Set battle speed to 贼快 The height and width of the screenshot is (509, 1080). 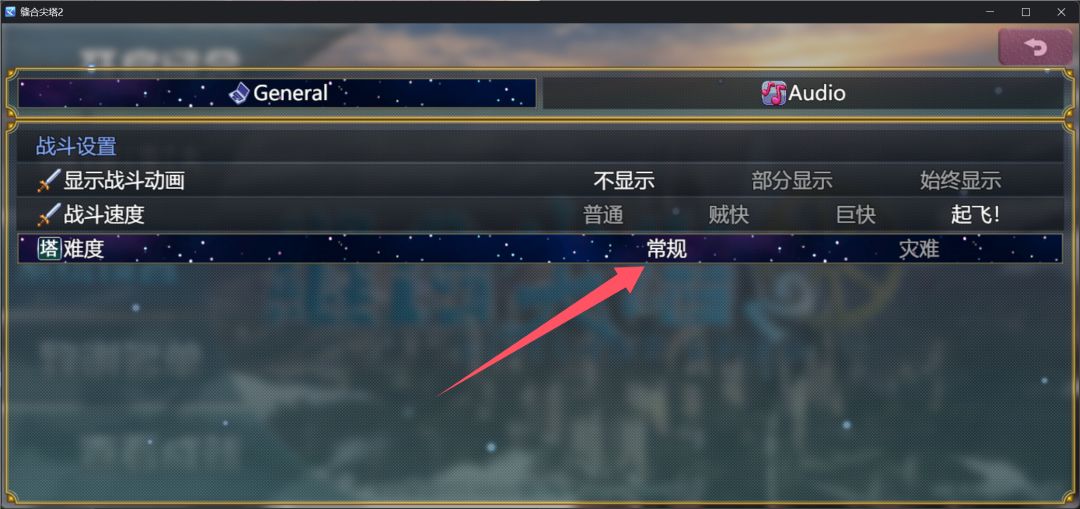[x=729, y=215]
